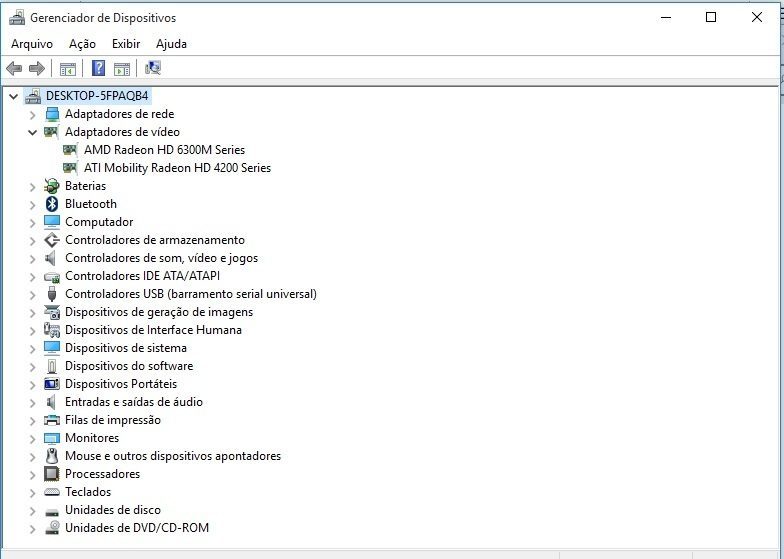Collapse the DESKTOP-5FPAQB4 root node
The image size is (784, 559).
pos(14,96)
